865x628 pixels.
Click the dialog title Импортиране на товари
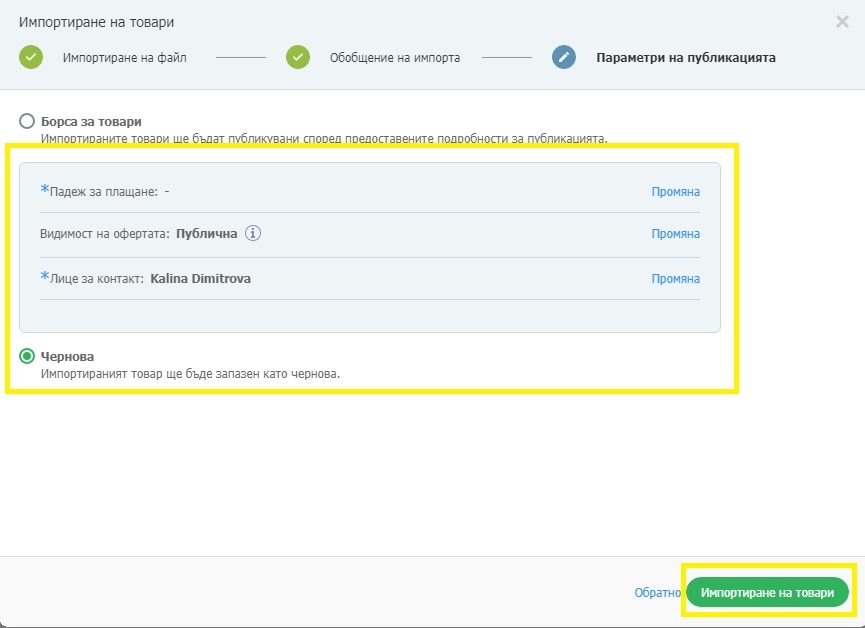tap(97, 23)
